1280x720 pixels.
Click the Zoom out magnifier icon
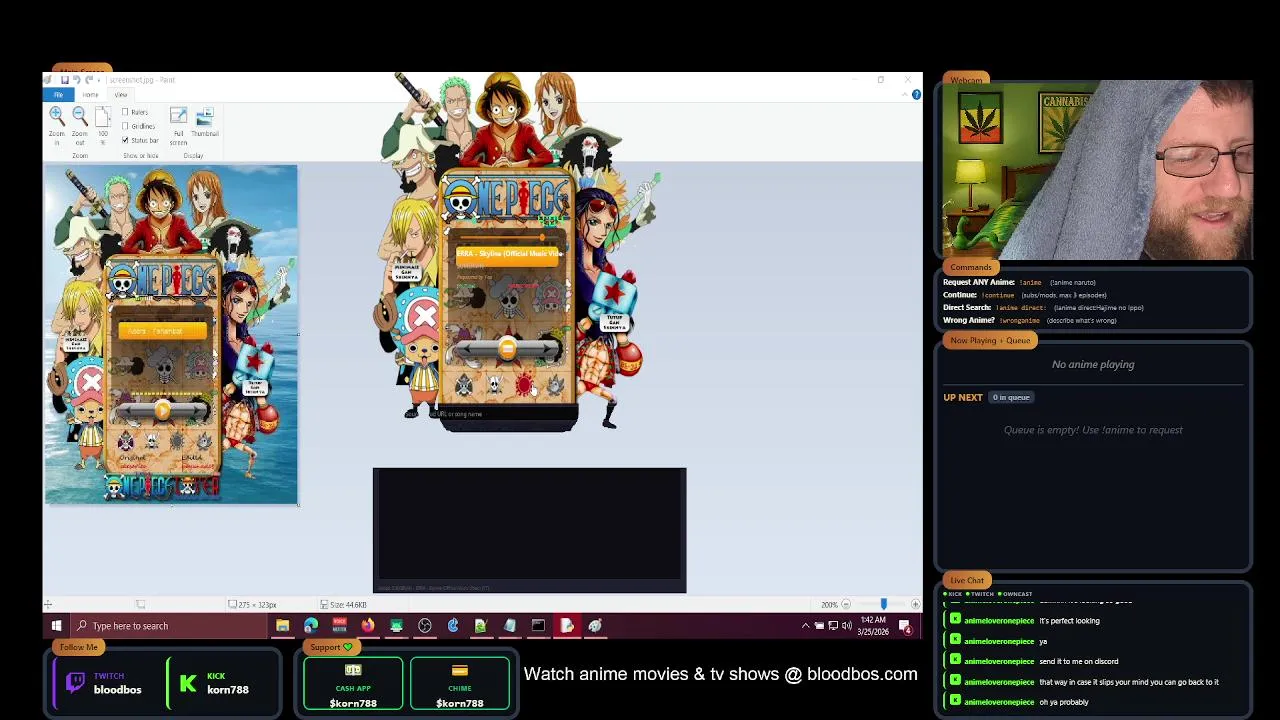pos(80,116)
